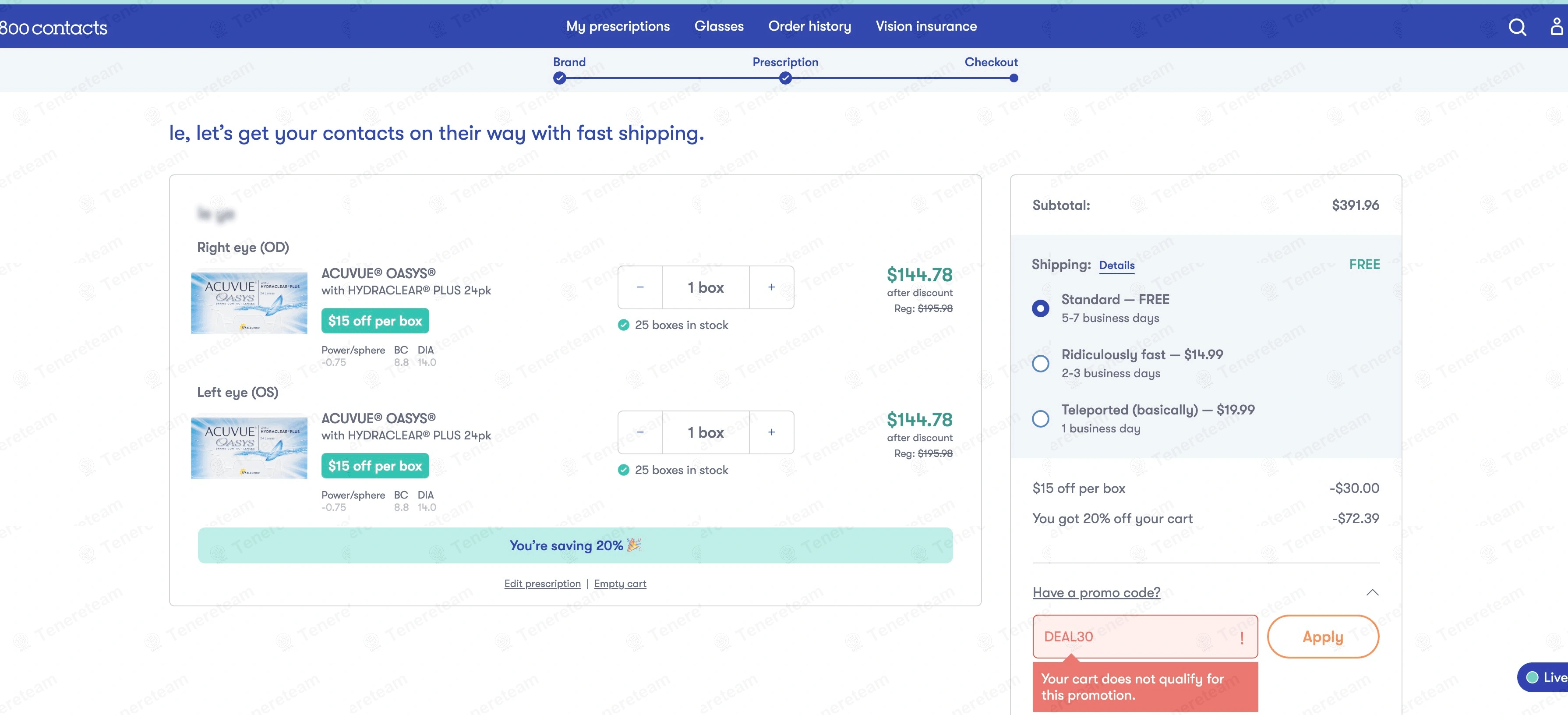The height and width of the screenshot is (715, 1568).
Task: Click left eye 1 box quantity field
Action: click(706, 432)
